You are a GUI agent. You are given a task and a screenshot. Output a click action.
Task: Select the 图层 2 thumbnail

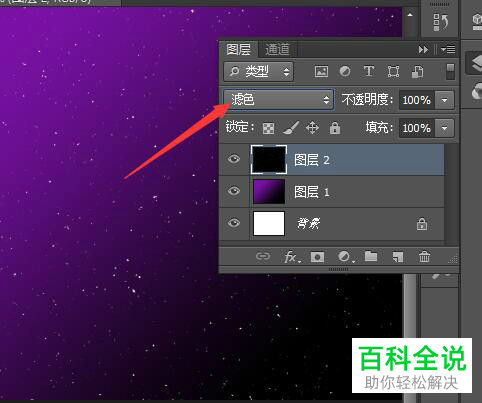[269, 159]
